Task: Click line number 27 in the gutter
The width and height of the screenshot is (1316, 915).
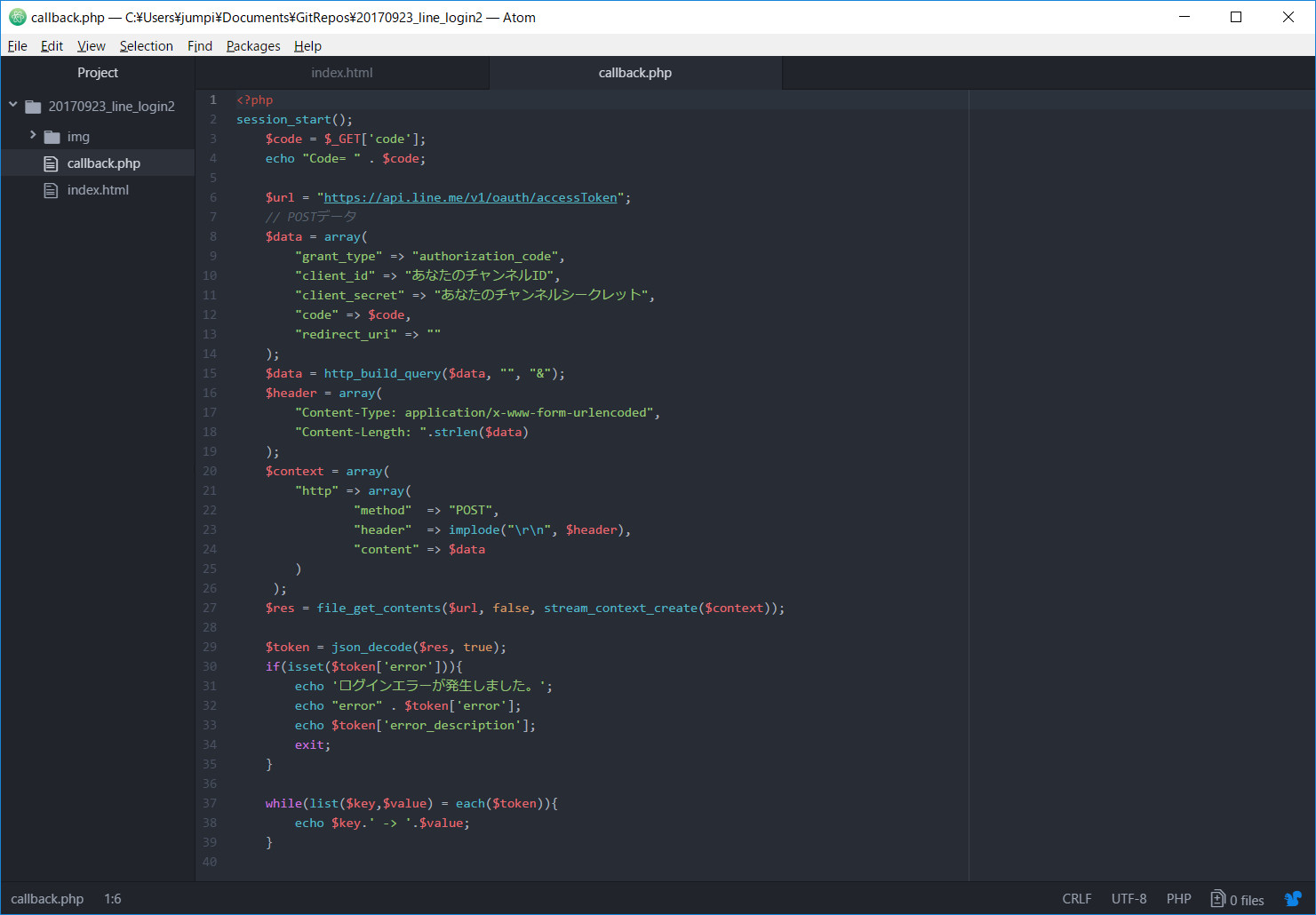Action: [210, 608]
